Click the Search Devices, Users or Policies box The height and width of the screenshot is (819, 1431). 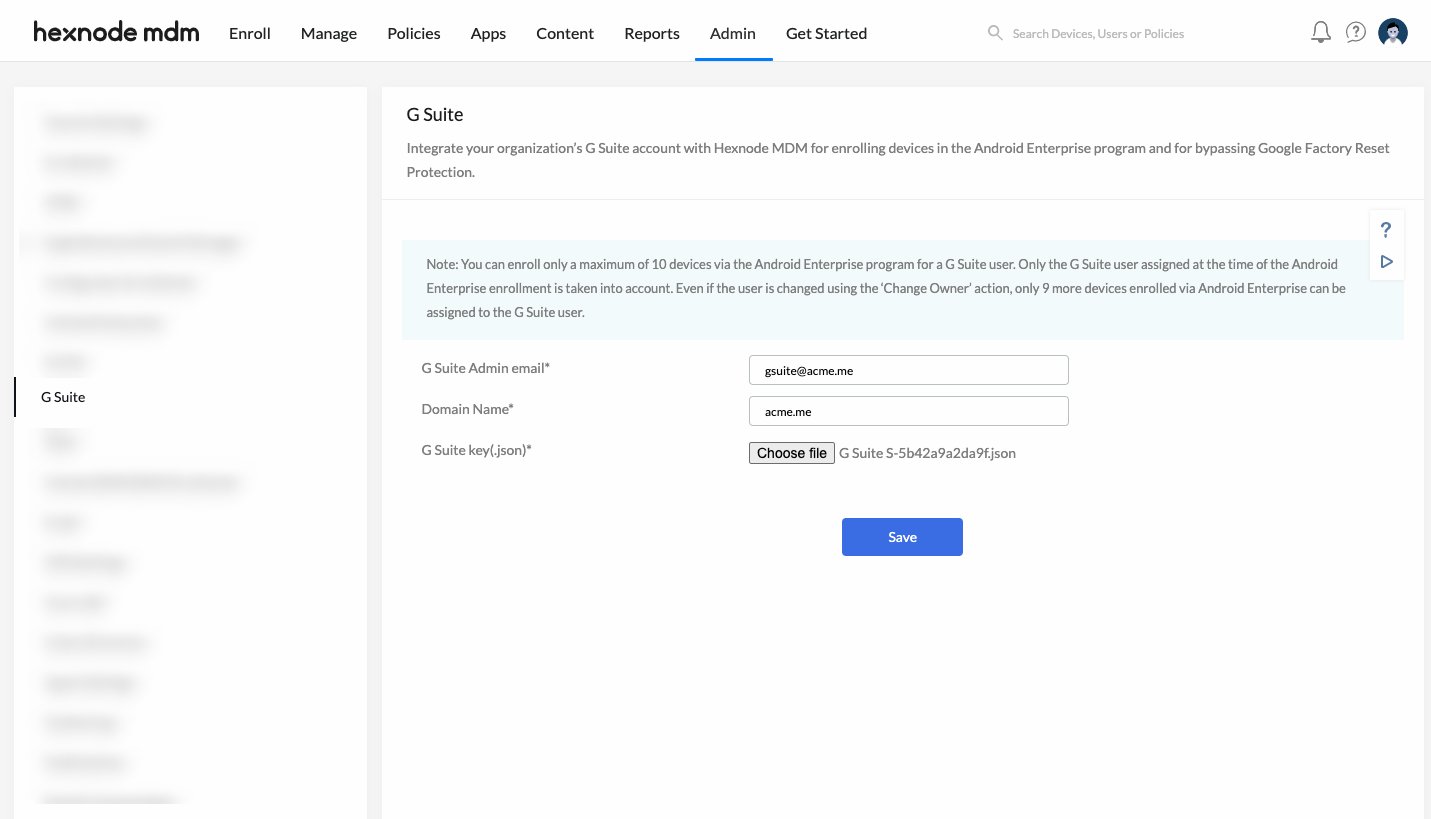1098,33
